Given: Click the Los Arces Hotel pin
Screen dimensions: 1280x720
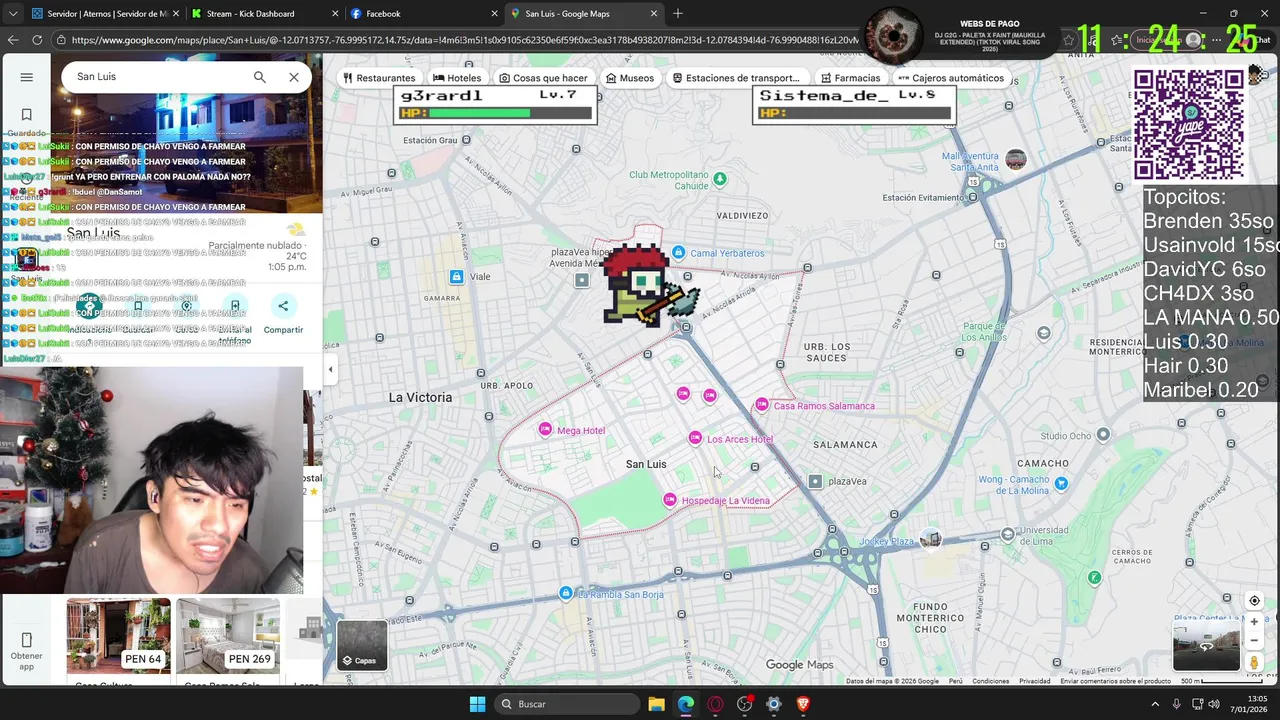Looking at the screenshot, I should (695, 438).
